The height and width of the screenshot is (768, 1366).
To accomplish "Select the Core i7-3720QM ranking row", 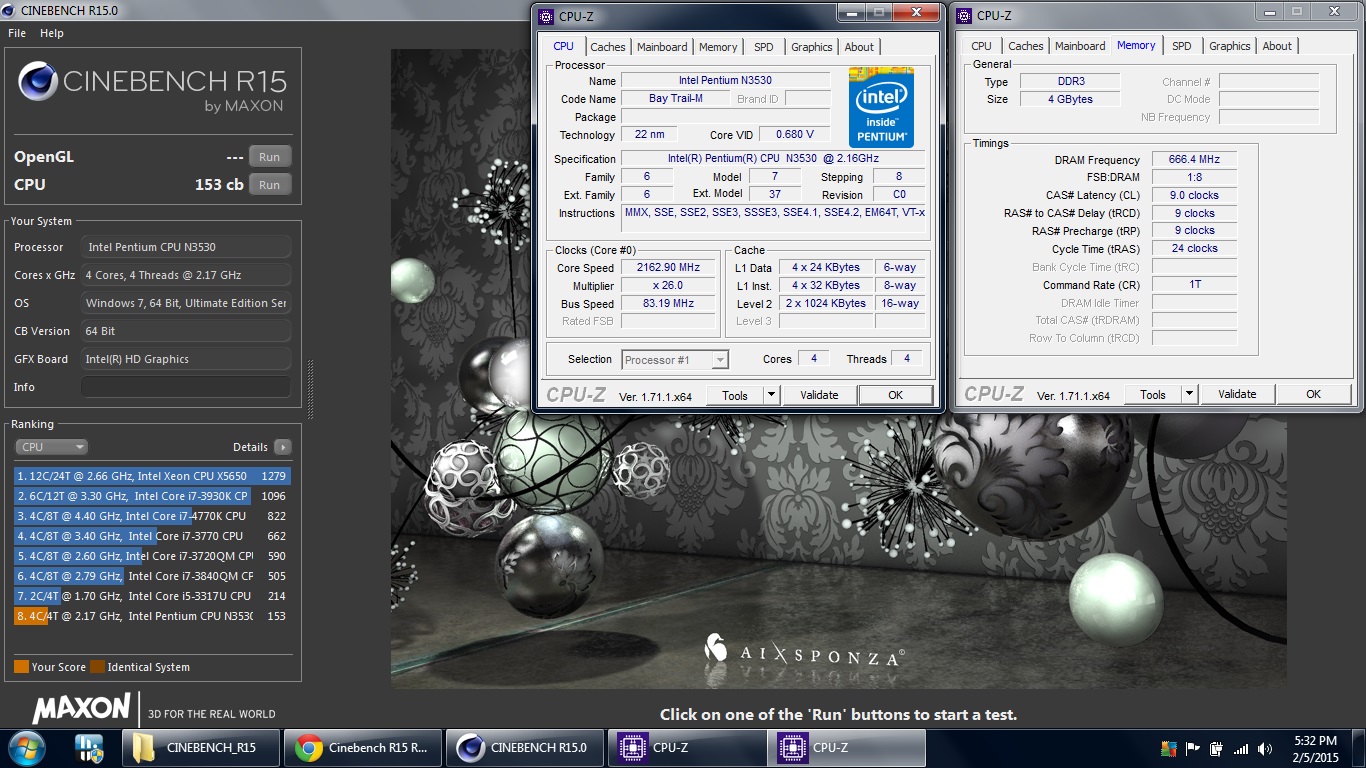I will [152, 556].
